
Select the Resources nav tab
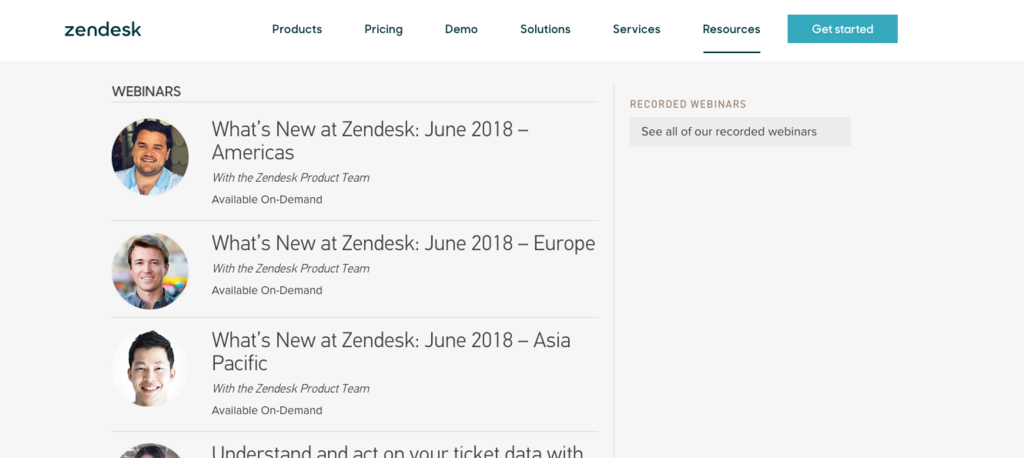coord(731,29)
